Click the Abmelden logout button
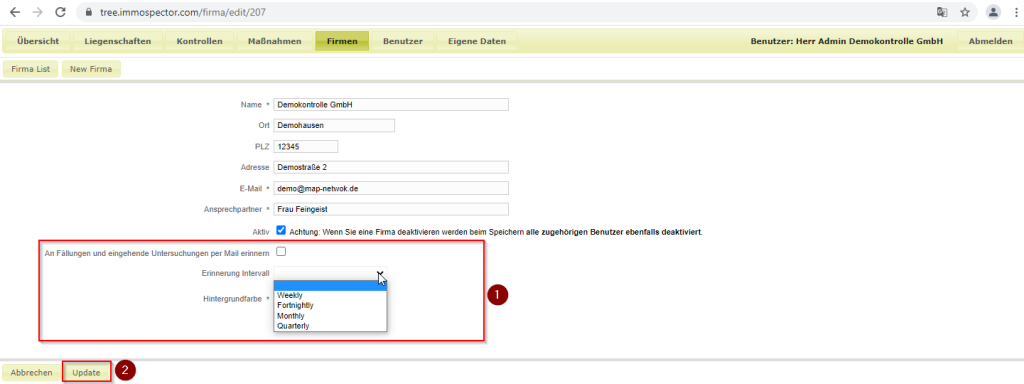This screenshot has width=1024, height=384. tap(990, 41)
